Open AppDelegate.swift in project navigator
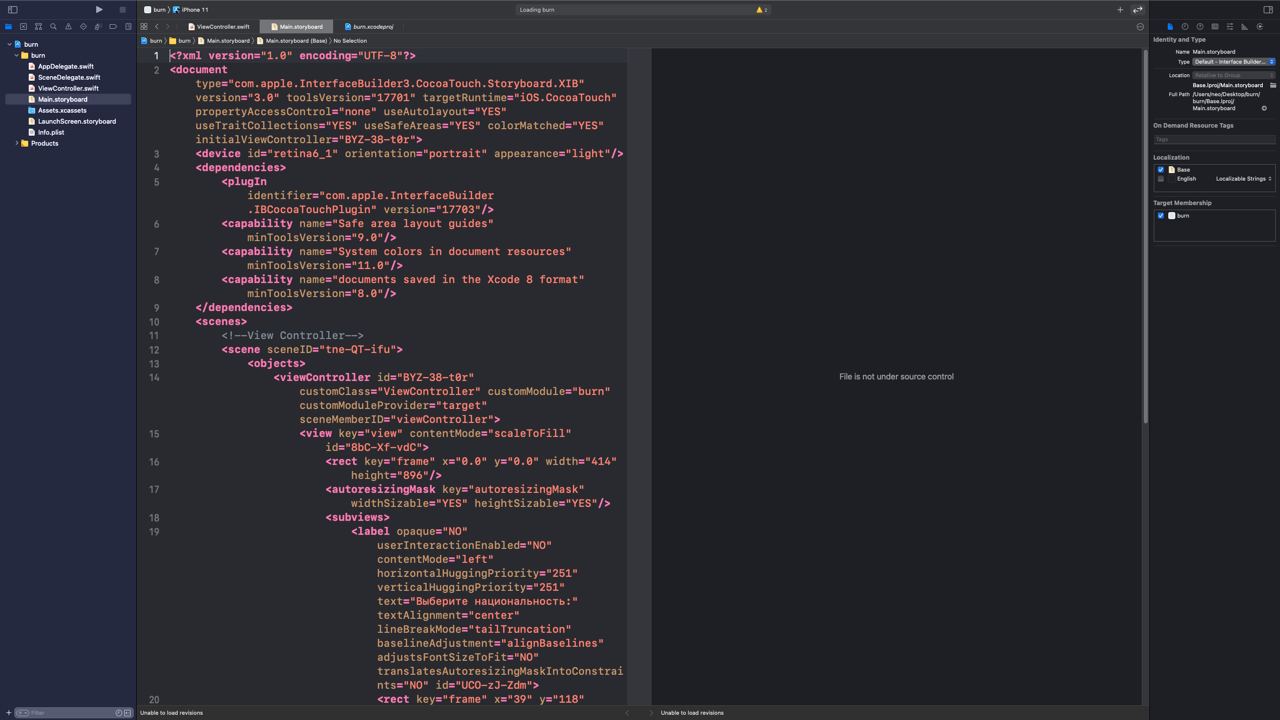The height and width of the screenshot is (720, 1280). [65, 66]
